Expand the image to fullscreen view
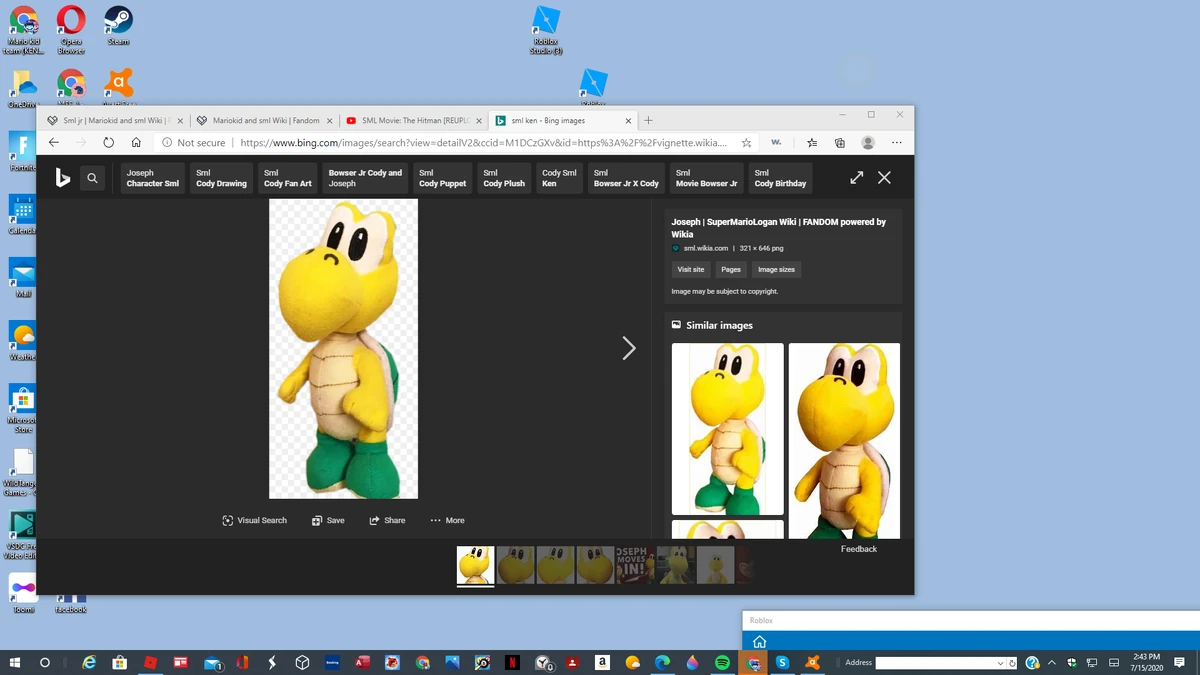1200x675 pixels. point(856,177)
